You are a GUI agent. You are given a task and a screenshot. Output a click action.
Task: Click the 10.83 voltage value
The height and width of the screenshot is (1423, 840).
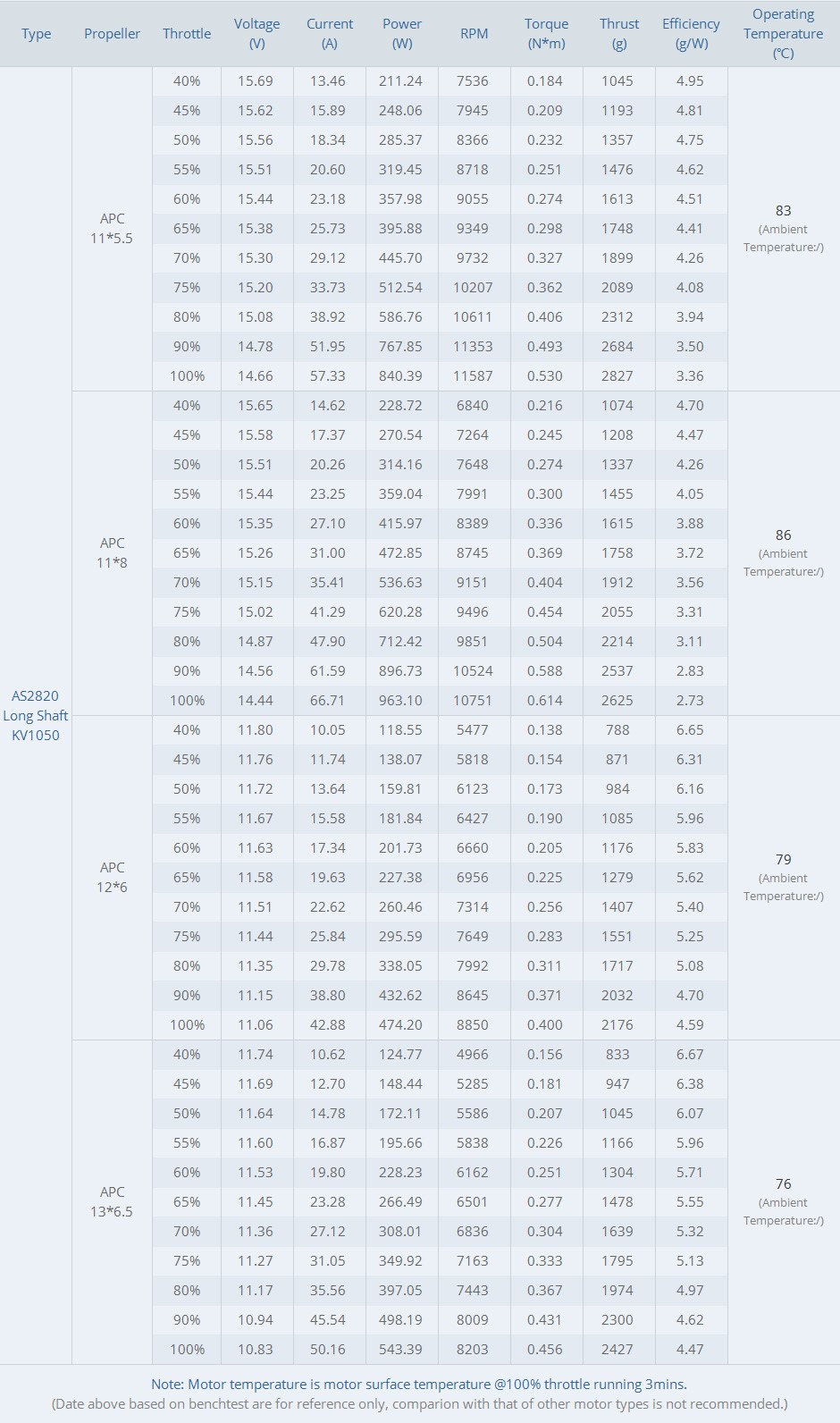(x=256, y=1349)
